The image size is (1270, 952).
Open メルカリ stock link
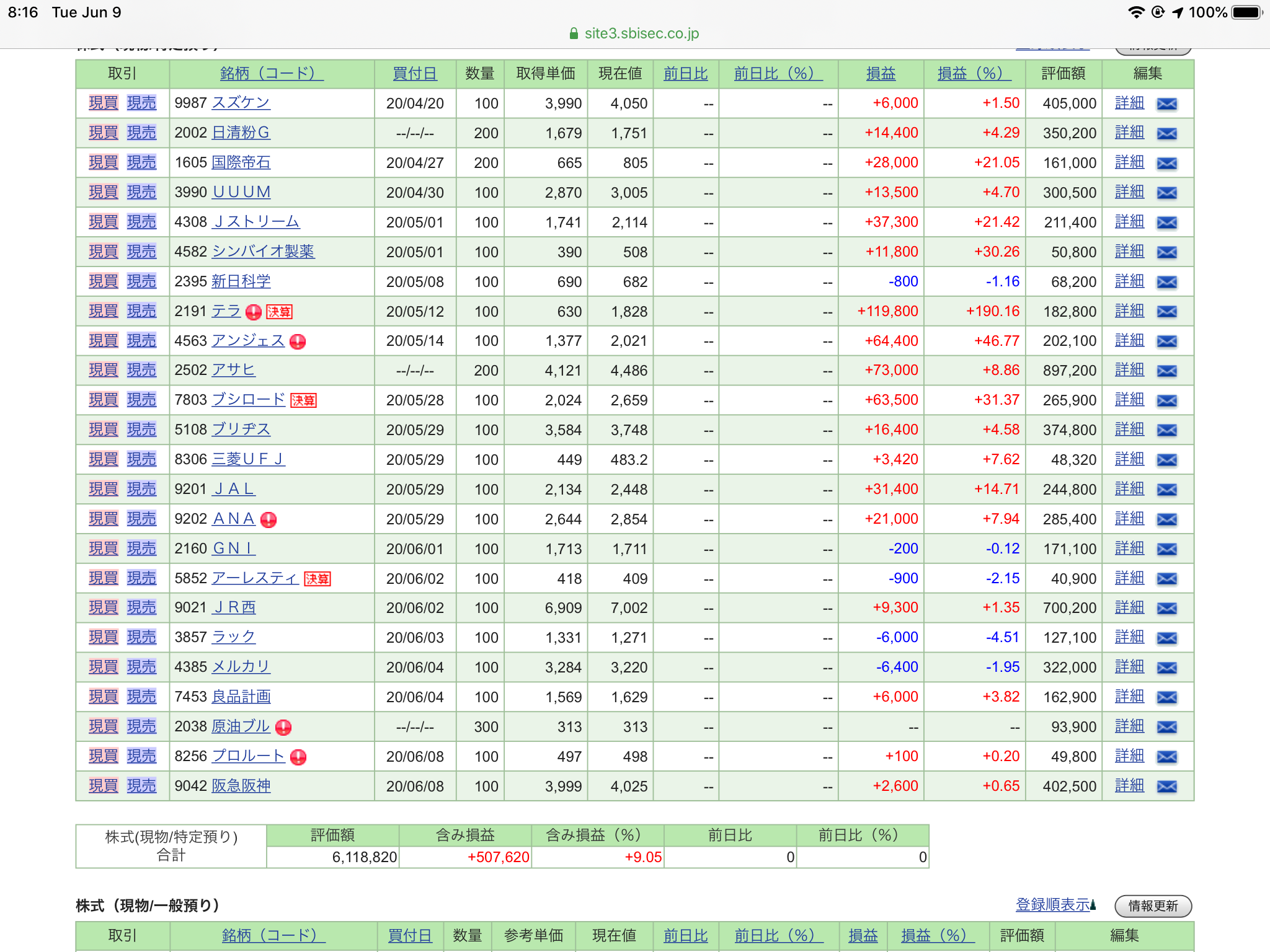click(x=241, y=666)
